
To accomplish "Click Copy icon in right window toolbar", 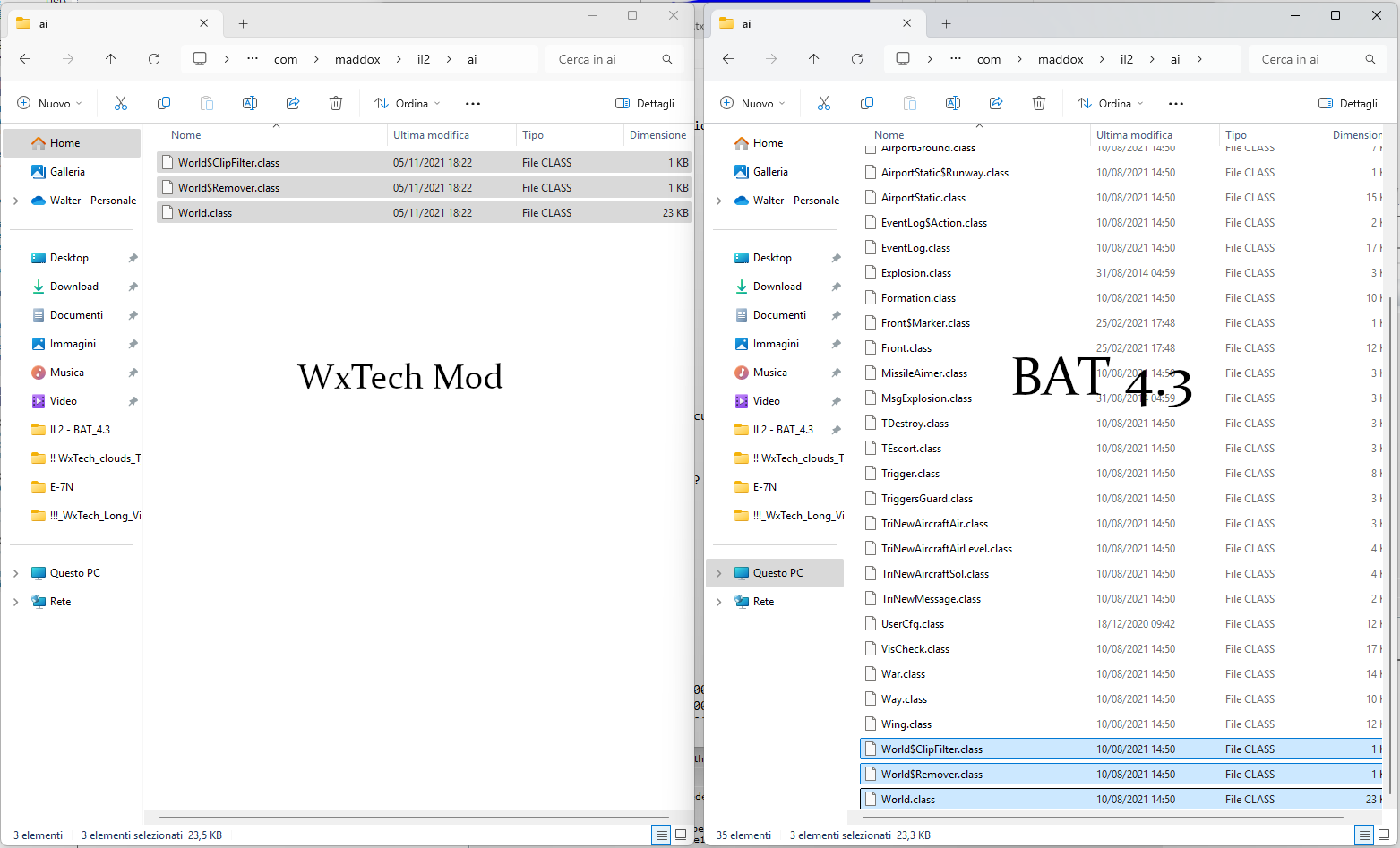I will (x=867, y=103).
